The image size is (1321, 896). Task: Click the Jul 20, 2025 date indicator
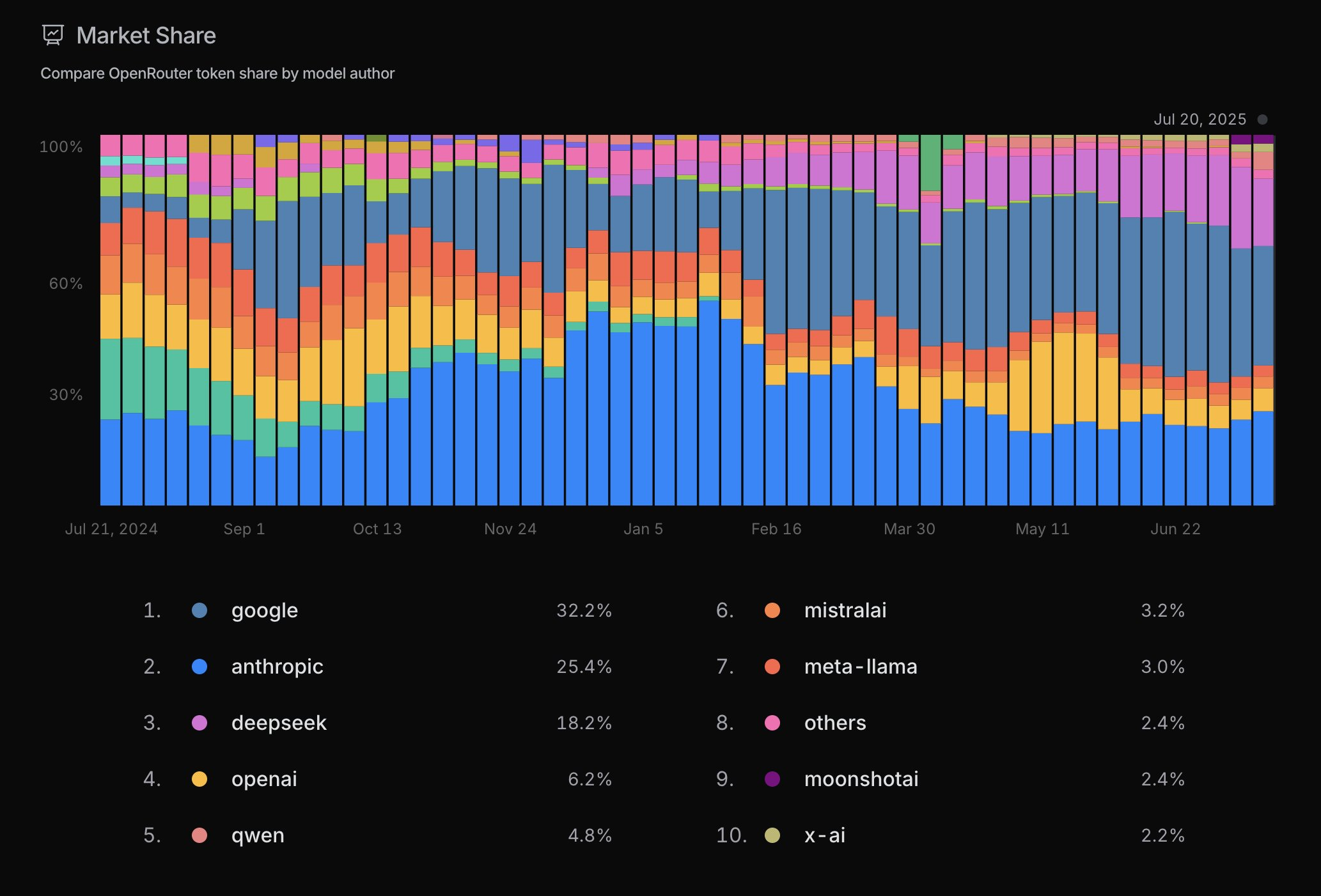tap(1200, 120)
